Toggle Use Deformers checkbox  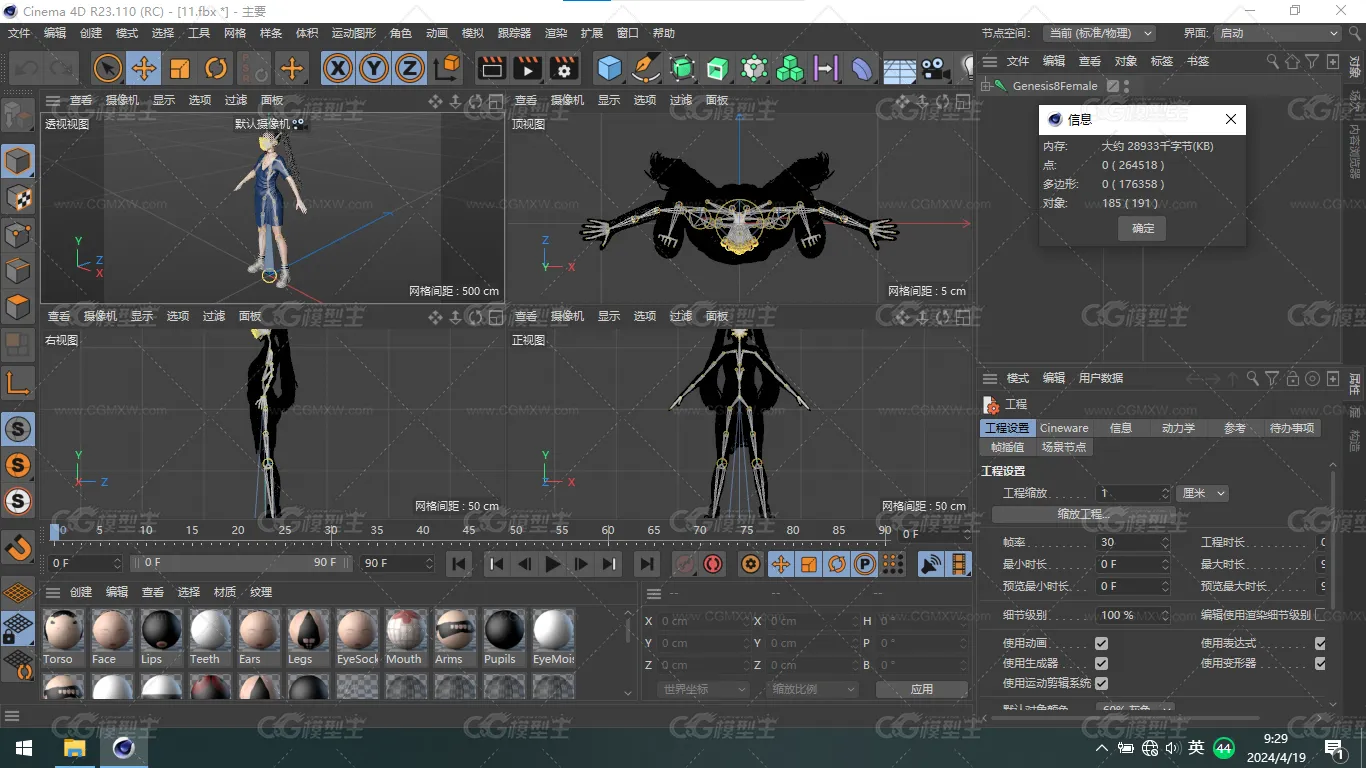[x=1320, y=663]
